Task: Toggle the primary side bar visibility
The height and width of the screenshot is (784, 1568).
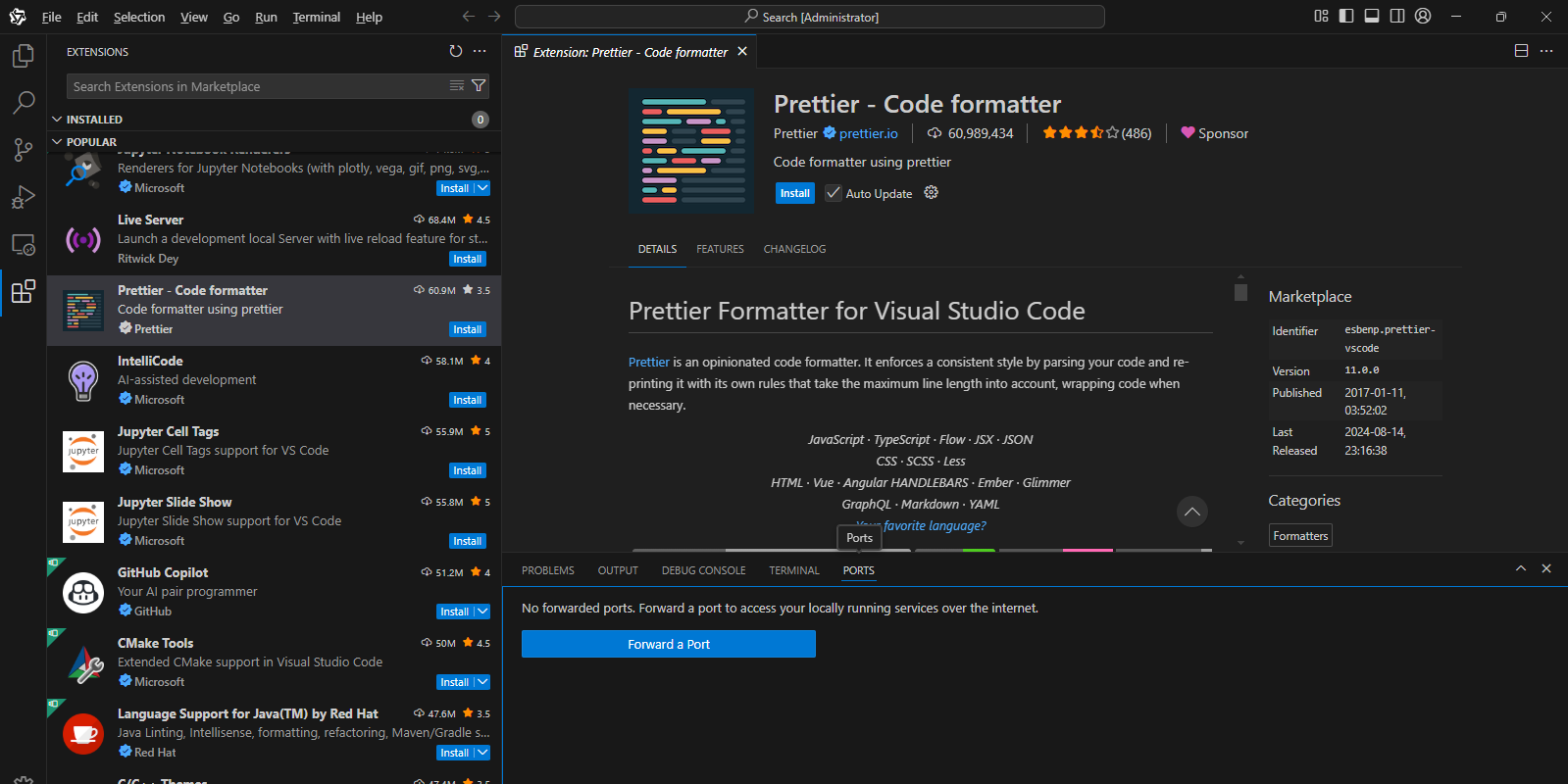Action: (x=1346, y=16)
